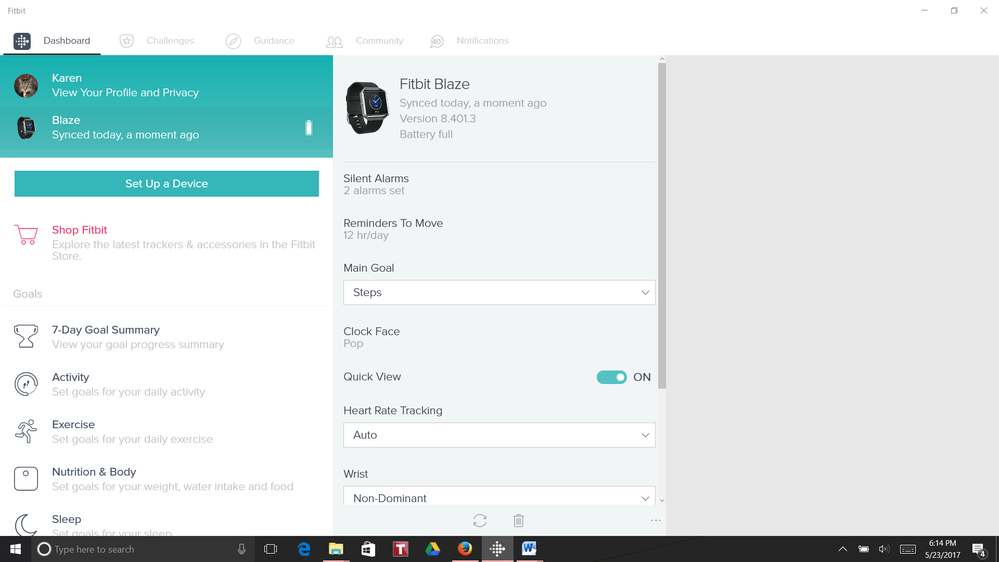Click the Fitbit dashboard dots icon
Screen dimensions: 999x562
[x=22, y=41]
